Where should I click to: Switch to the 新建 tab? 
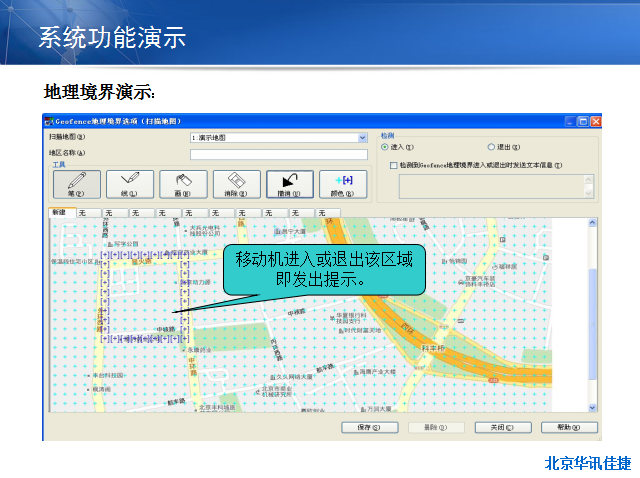pos(60,213)
